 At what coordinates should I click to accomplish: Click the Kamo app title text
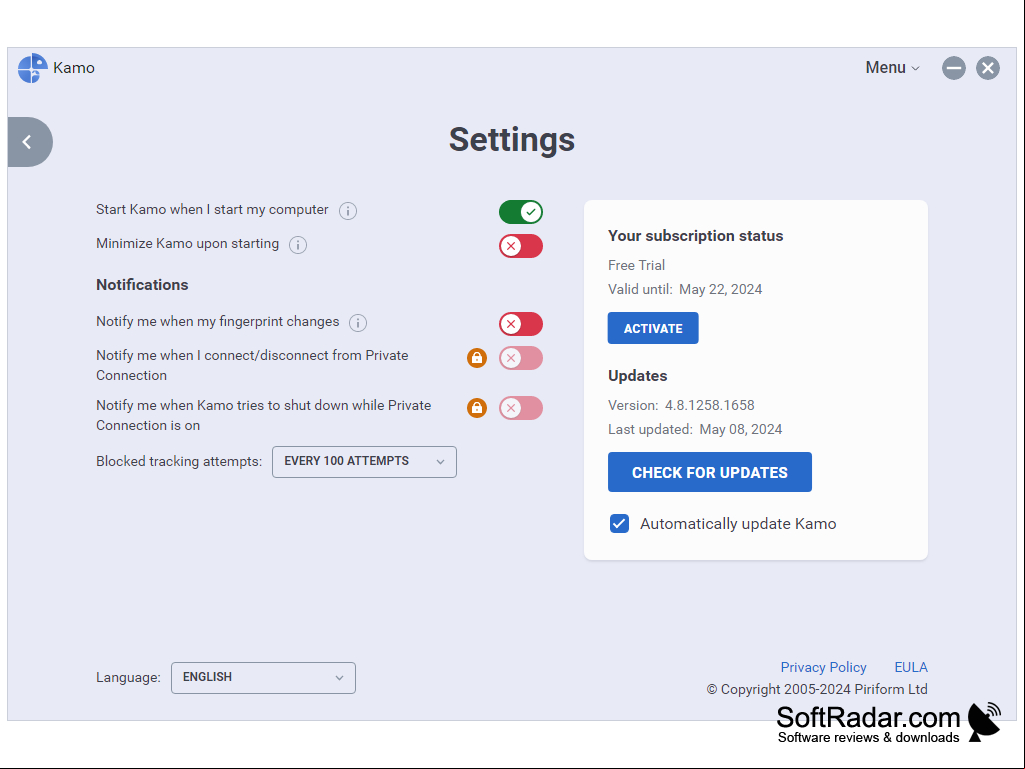[x=74, y=68]
